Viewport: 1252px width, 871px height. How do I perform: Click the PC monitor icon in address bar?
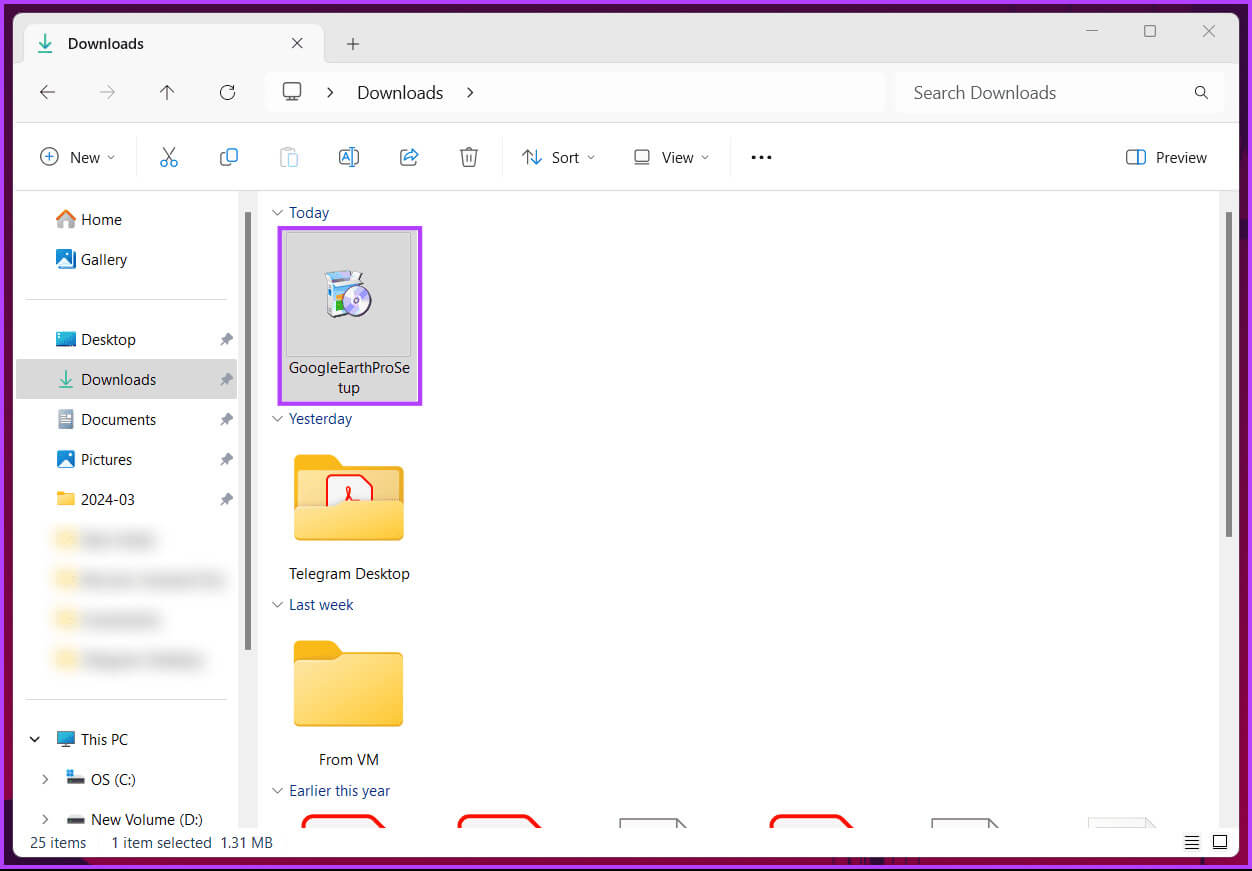[x=292, y=92]
